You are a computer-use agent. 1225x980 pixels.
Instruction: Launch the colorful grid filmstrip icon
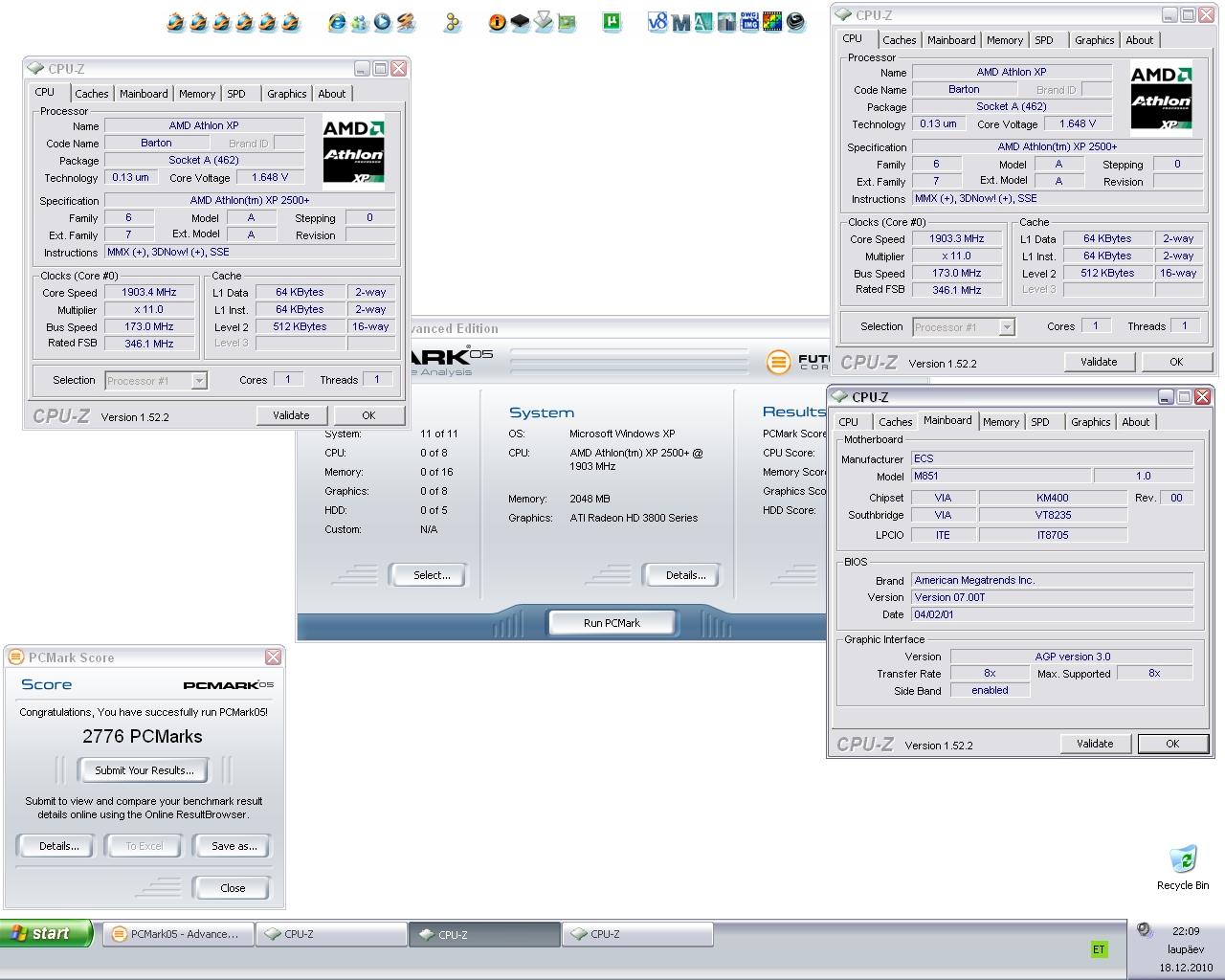click(x=772, y=21)
